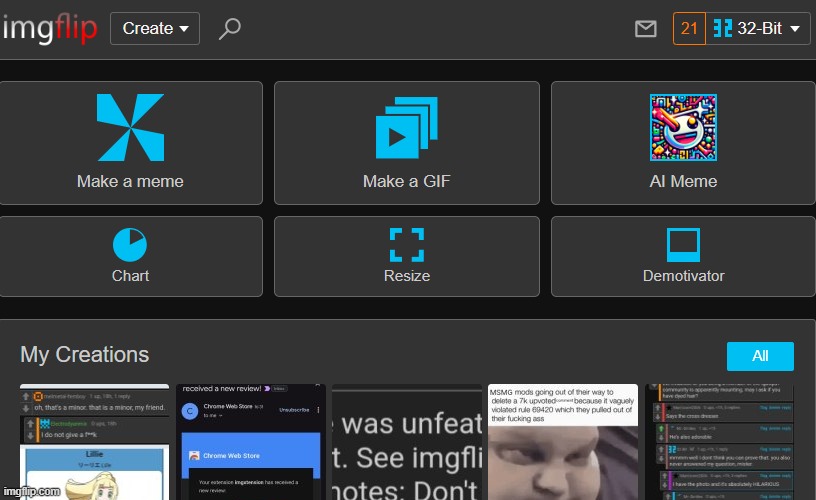The image size is (816, 500).
Task: Open the Chrome Web Store review thumbnail
Action: pyautogui.click(x=251, y=442)
